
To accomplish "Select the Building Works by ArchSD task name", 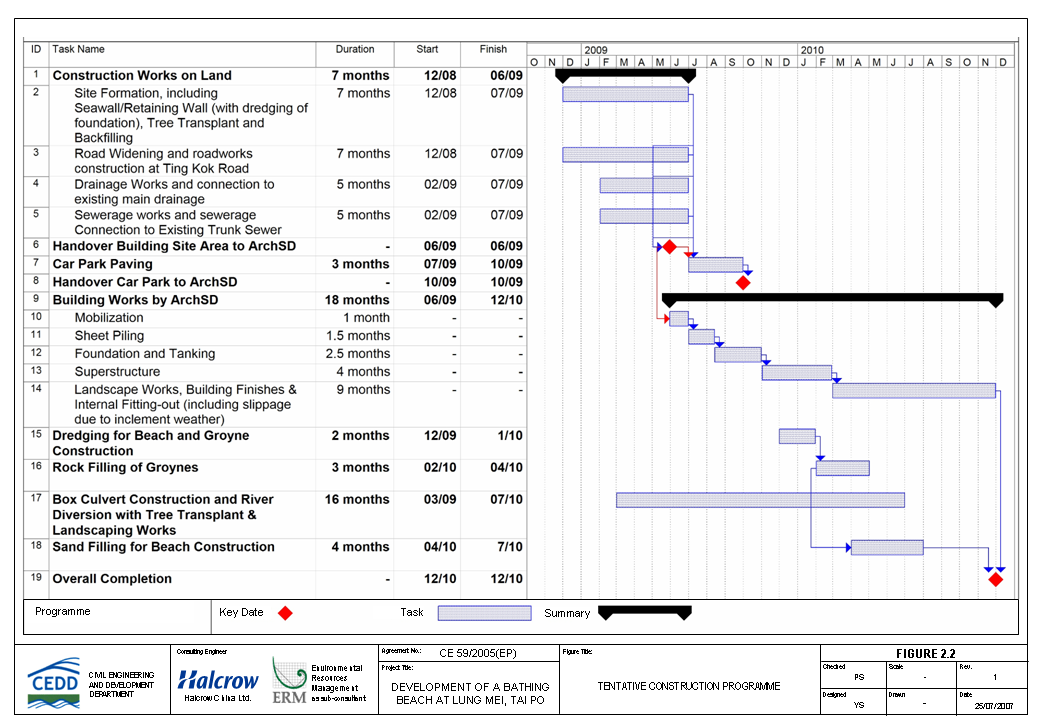I will [135, 300].
